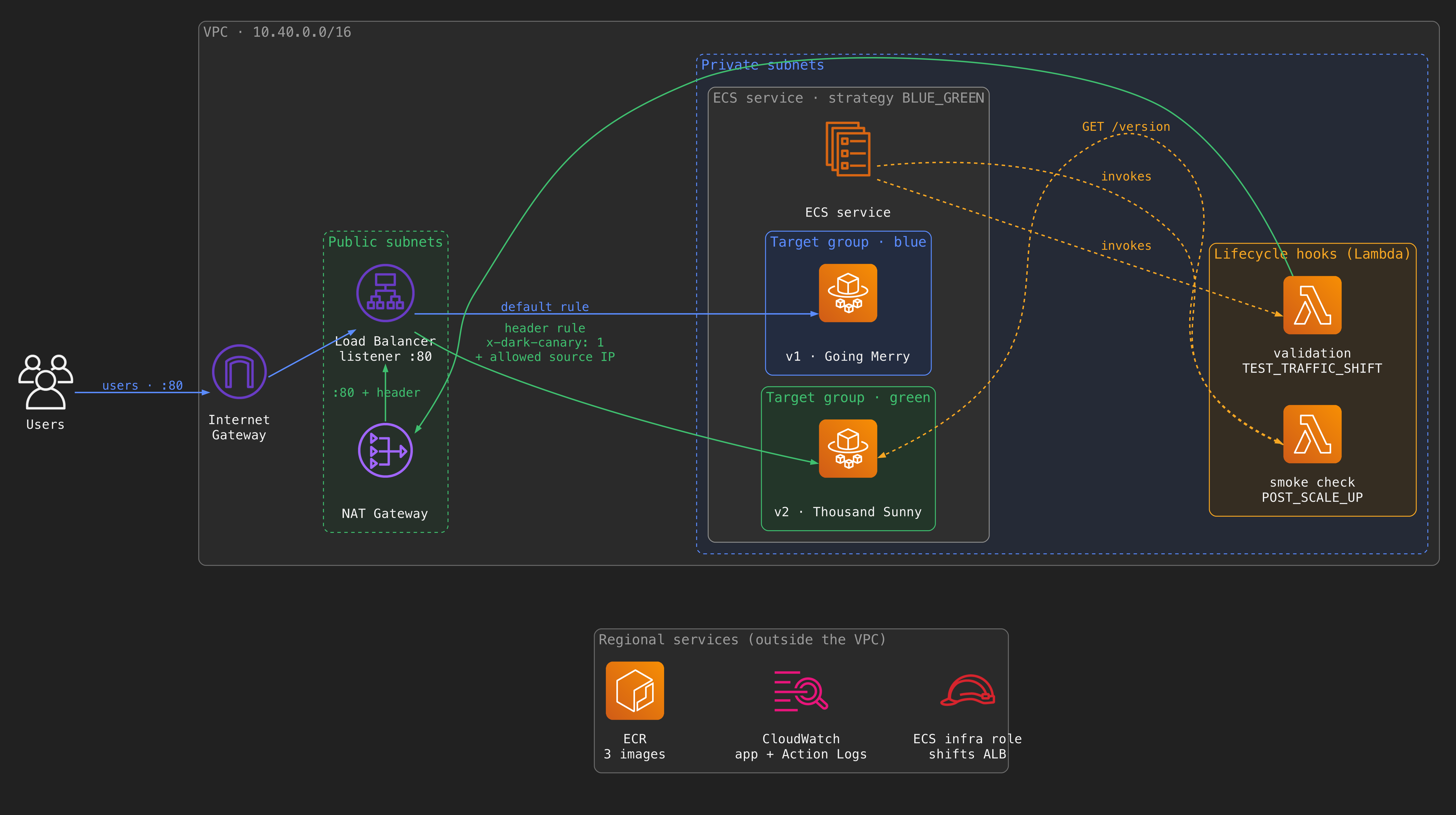This screenshot has width=1456, height=815.
Task: Click the "v2 · Thousand Sunny" label
Action: tap(848, 512)
